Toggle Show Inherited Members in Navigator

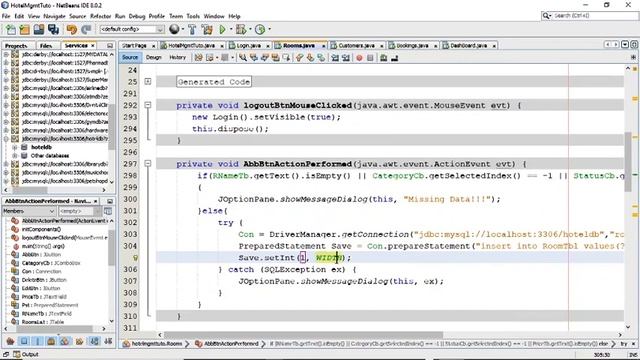(10, 341)
